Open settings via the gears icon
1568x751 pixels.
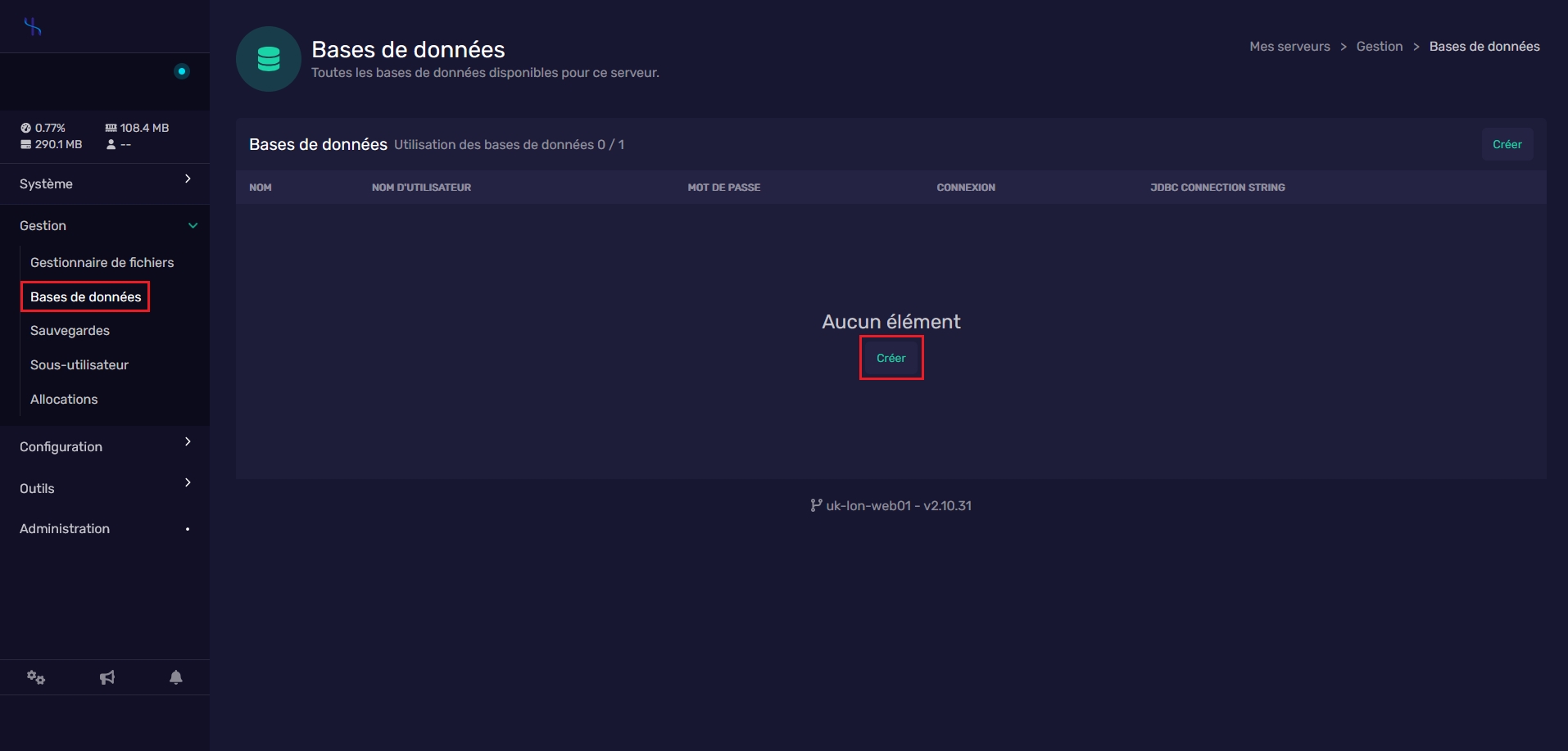pyautogui.click(x=36, y=677)
